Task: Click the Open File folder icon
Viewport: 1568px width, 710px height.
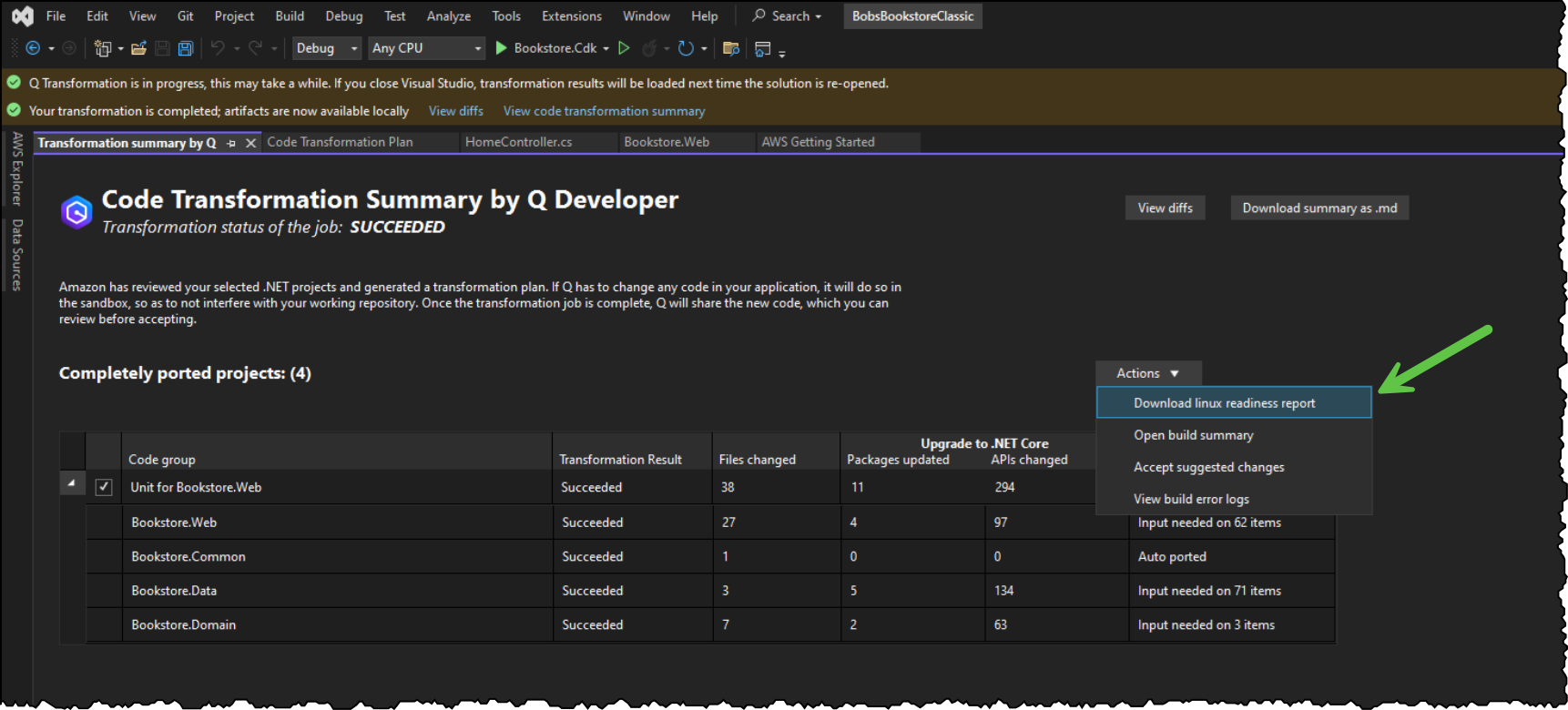Action: (x=138, y=48)
